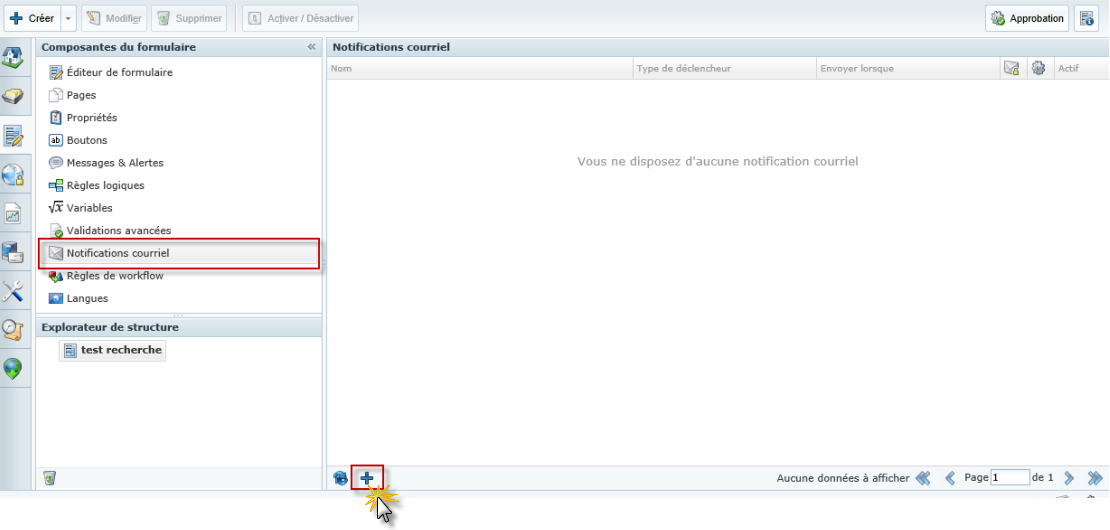The height and width of the screenshot is (530, 1110).
Task: Sort by Envoyer lorsque column
Action: [x=908, y=69]
